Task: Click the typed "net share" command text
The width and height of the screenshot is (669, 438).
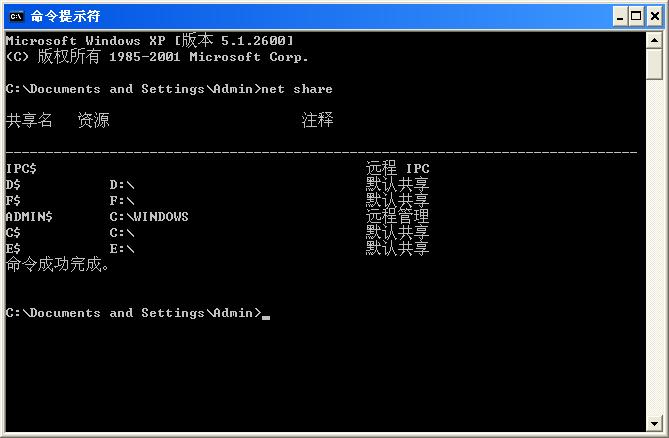Action: click(297, 89)
